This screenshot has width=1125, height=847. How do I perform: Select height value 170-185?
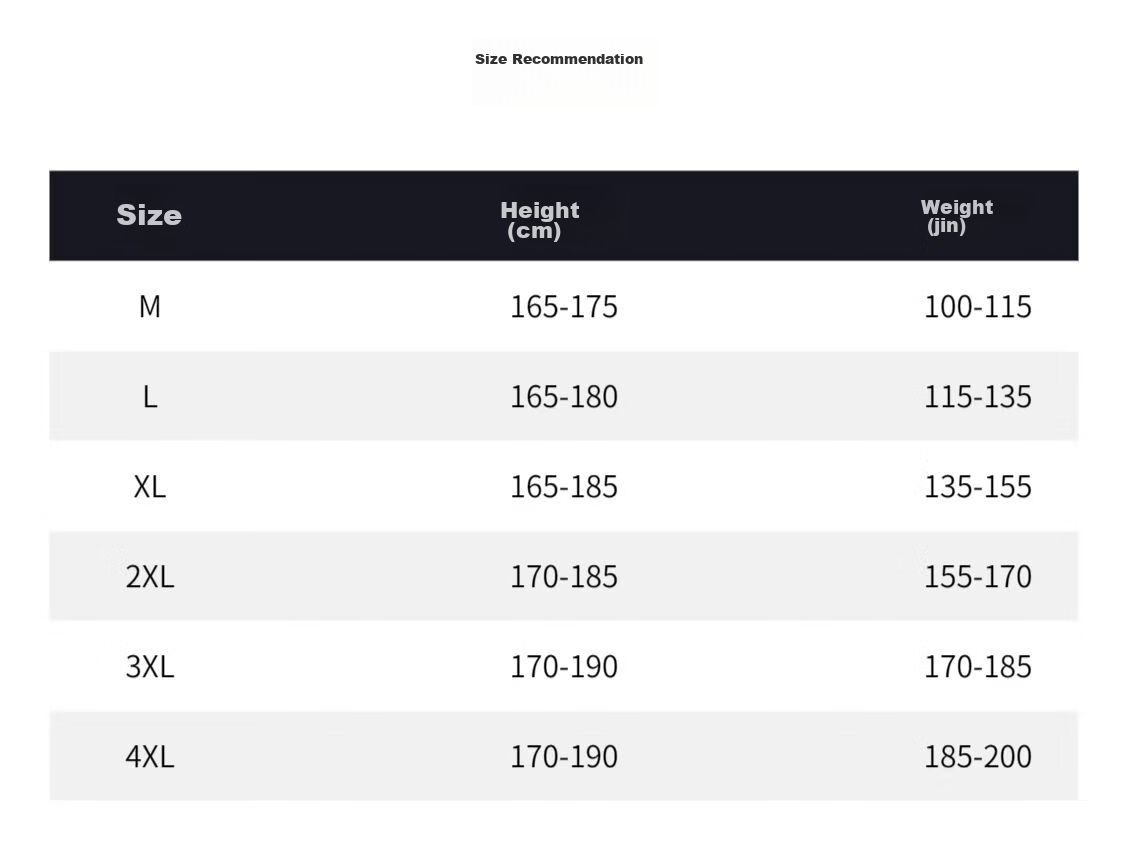[563, 576]
